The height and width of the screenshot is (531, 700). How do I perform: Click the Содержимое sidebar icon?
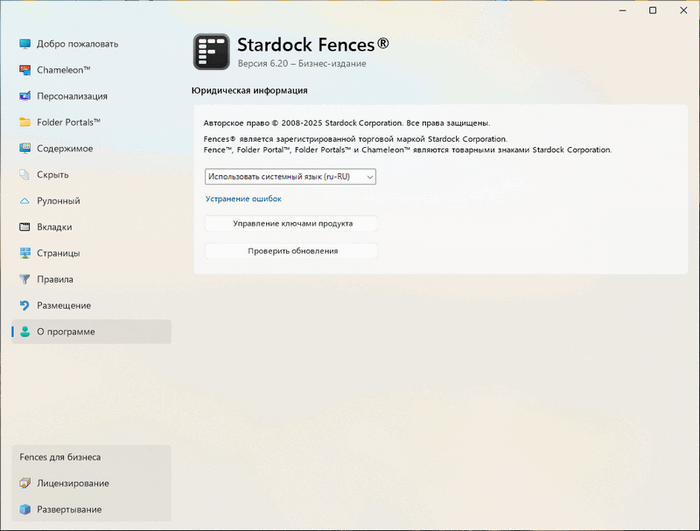click(26, 148)
